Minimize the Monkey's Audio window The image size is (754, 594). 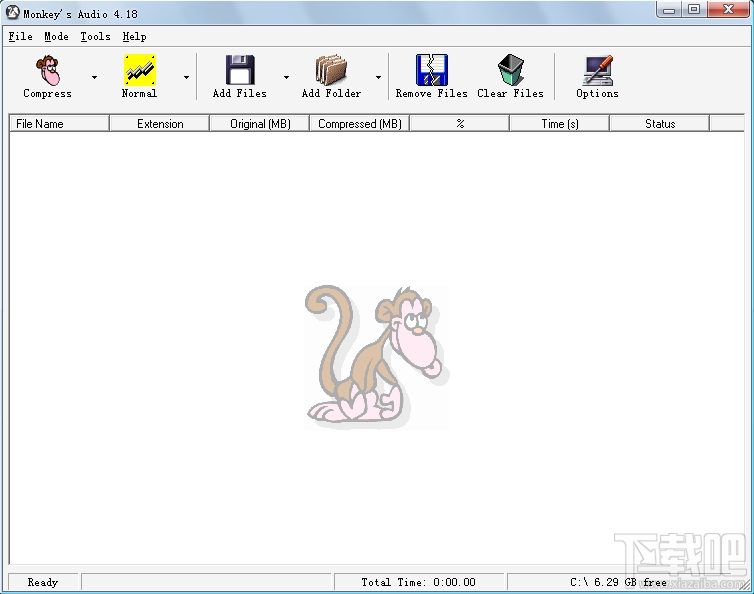point(669,10)
